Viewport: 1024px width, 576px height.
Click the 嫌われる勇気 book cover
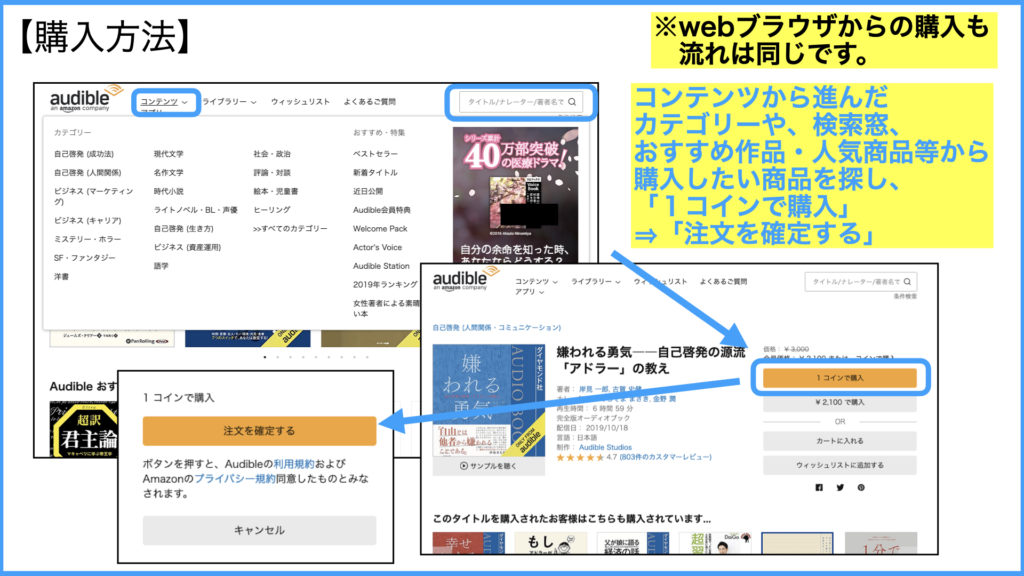point(488,400)
